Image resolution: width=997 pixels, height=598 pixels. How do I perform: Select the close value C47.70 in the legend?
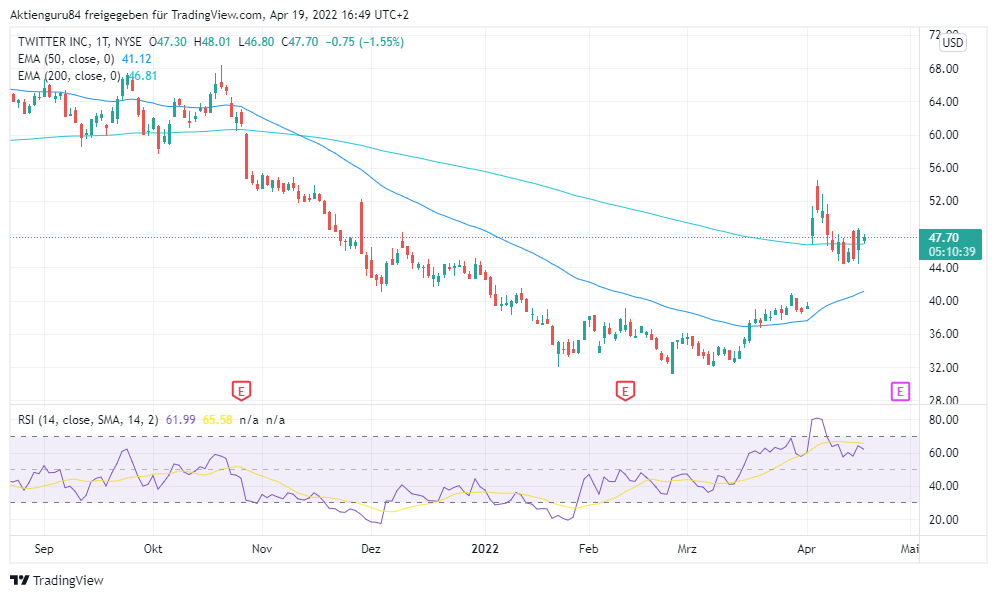[x=300, y=42]
